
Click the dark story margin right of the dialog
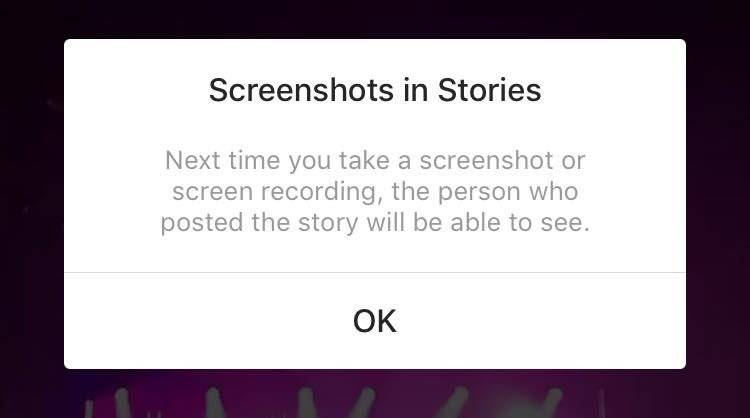tap(717, 204)
